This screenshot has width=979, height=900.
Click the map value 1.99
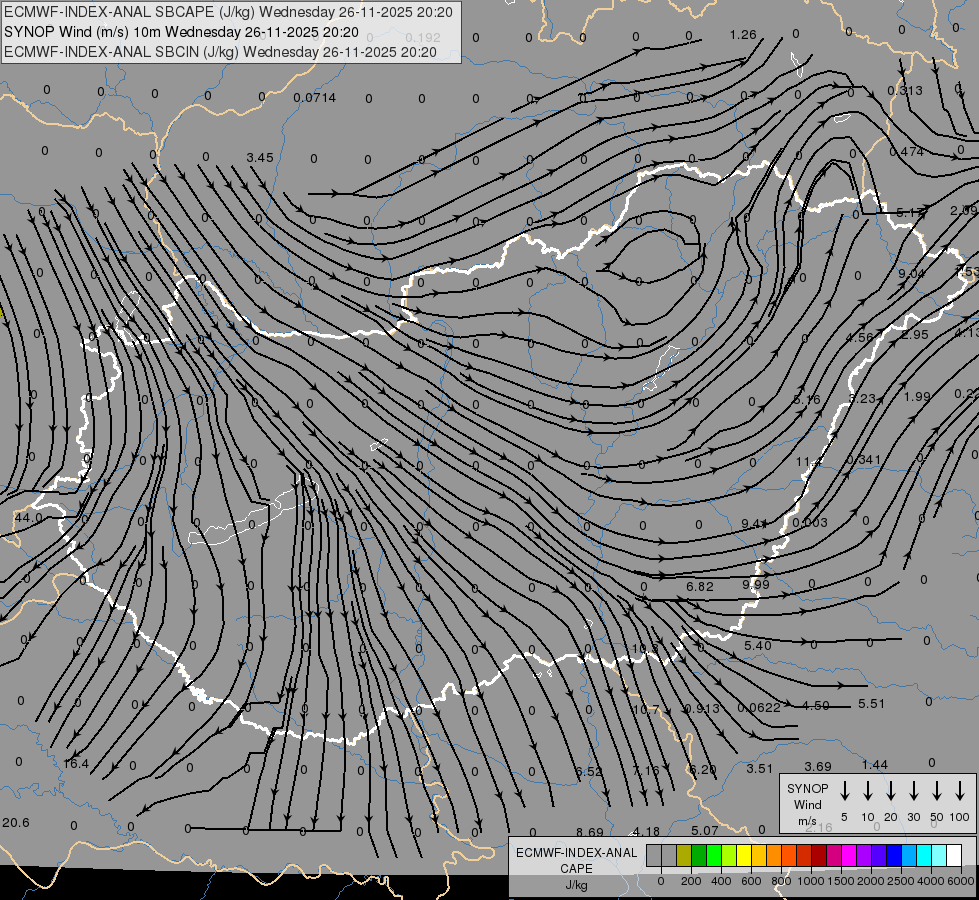[917, 396]
